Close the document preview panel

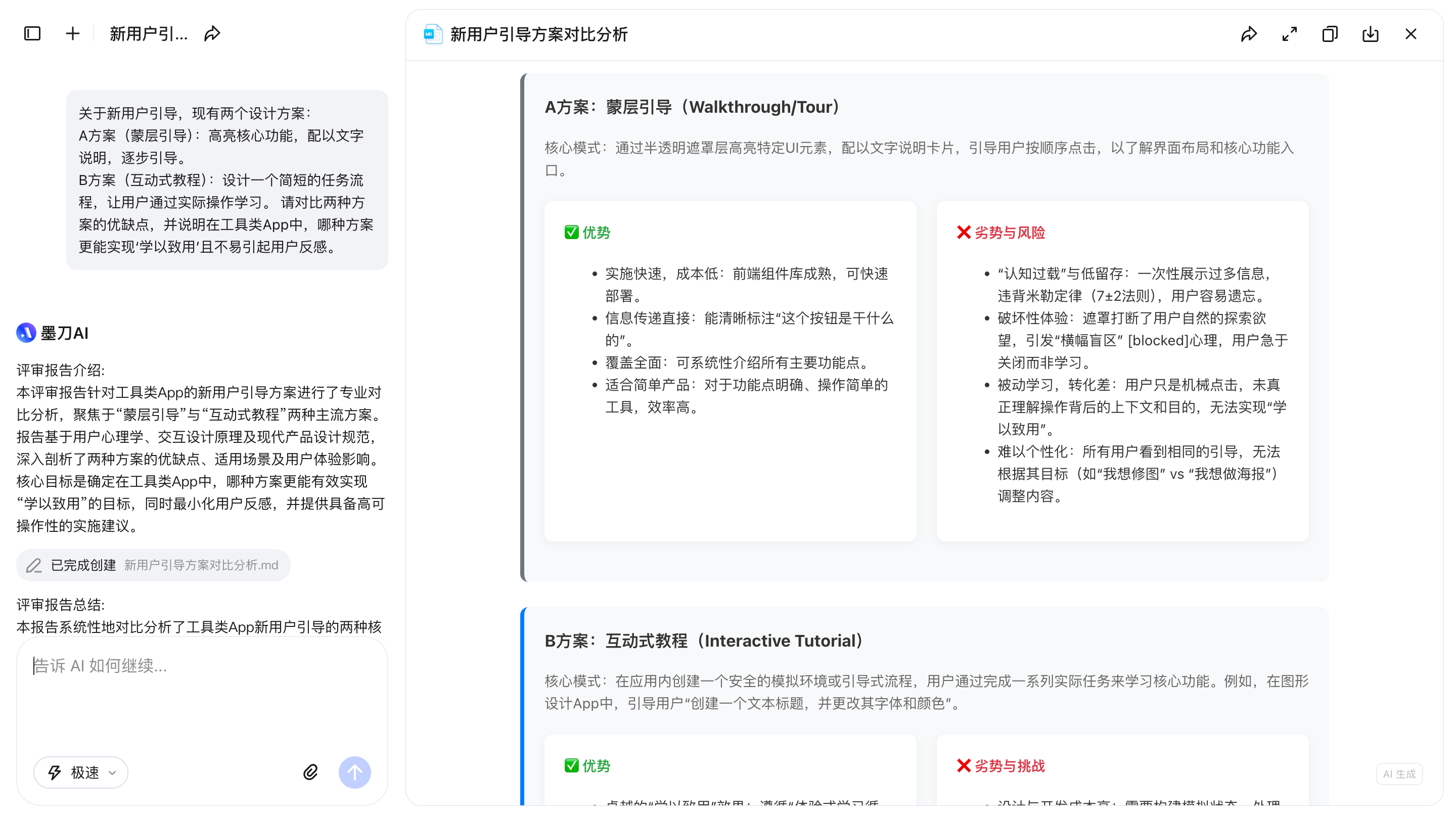[1411, 34]
